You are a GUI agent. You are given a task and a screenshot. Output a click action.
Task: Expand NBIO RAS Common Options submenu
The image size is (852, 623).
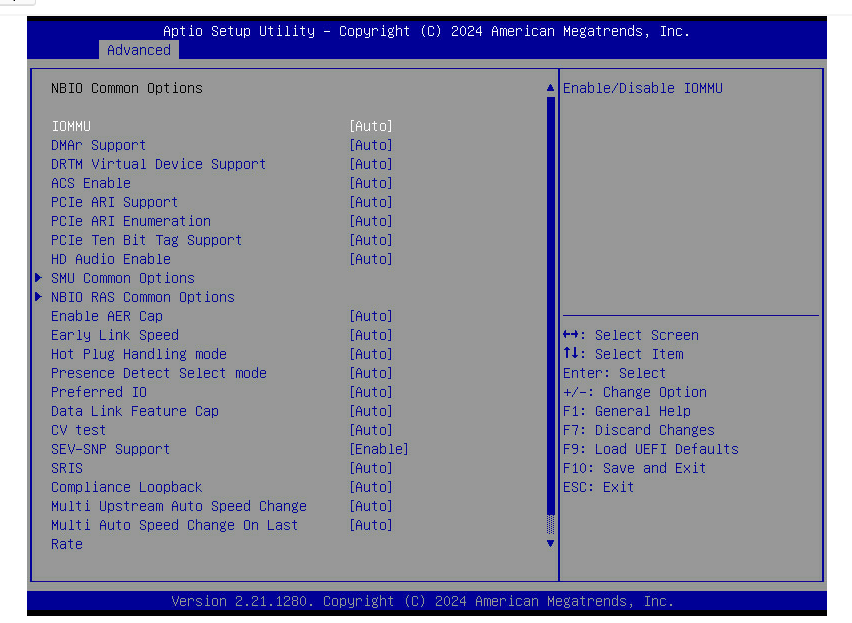tap(142, 297)
